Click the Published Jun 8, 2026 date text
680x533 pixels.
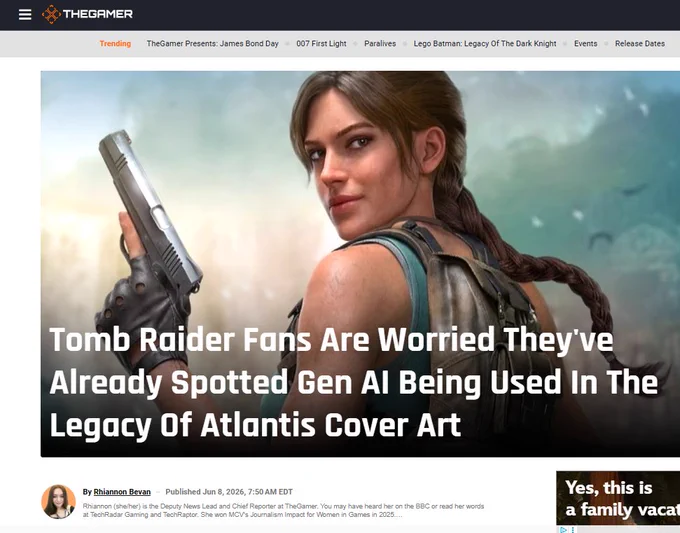point(229,492)
